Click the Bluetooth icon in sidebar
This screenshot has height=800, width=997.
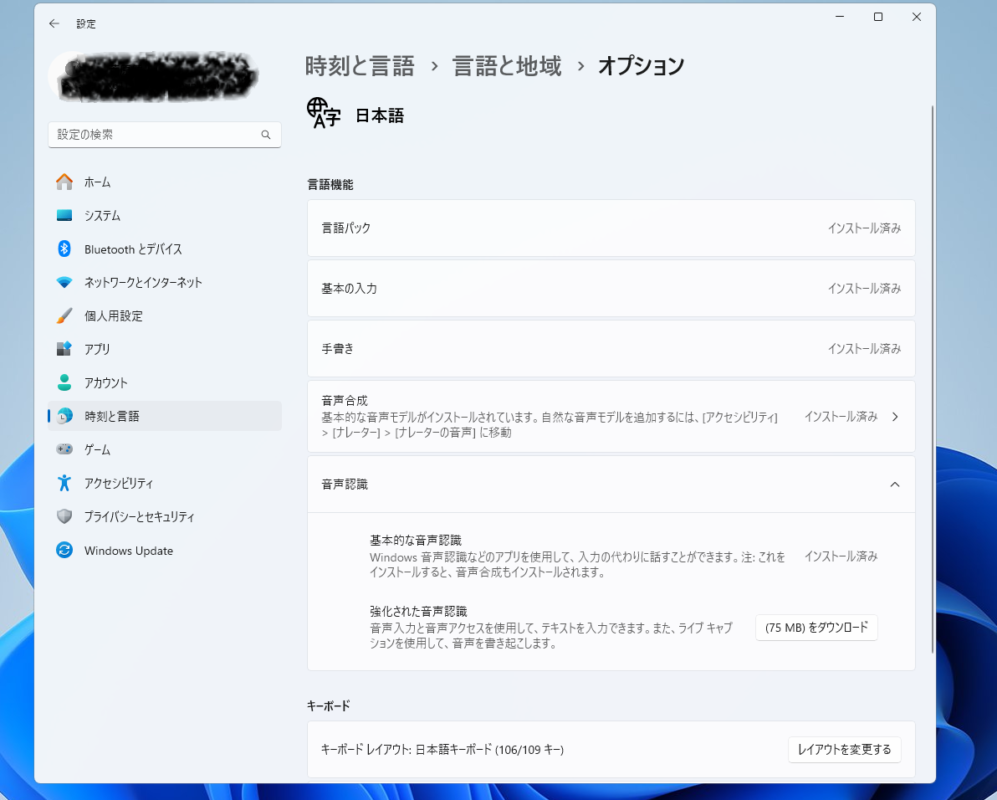[64, 249]
